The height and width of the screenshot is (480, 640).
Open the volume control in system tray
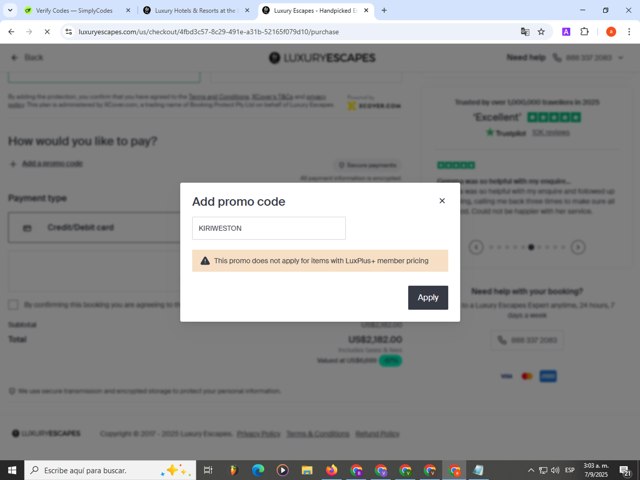pyautogui.click(x=555, y=470)
